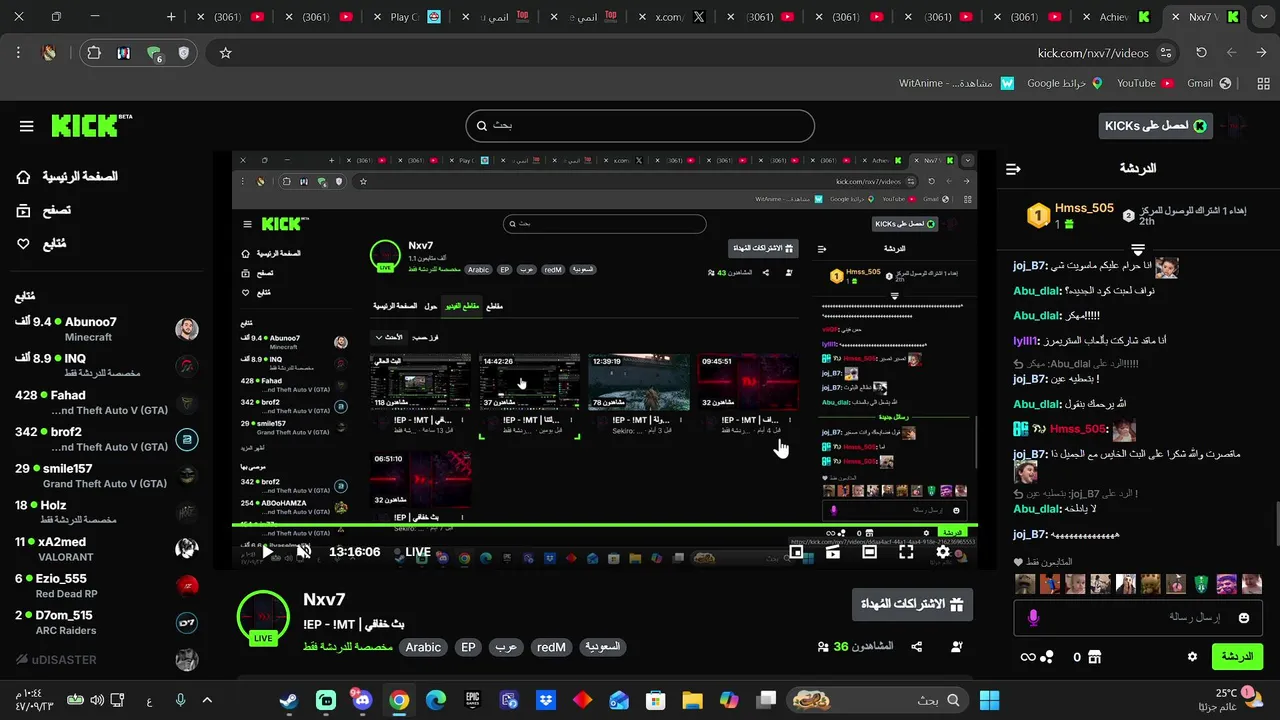
Task: Collapse the chat panel arrow
Action: 1013,169
